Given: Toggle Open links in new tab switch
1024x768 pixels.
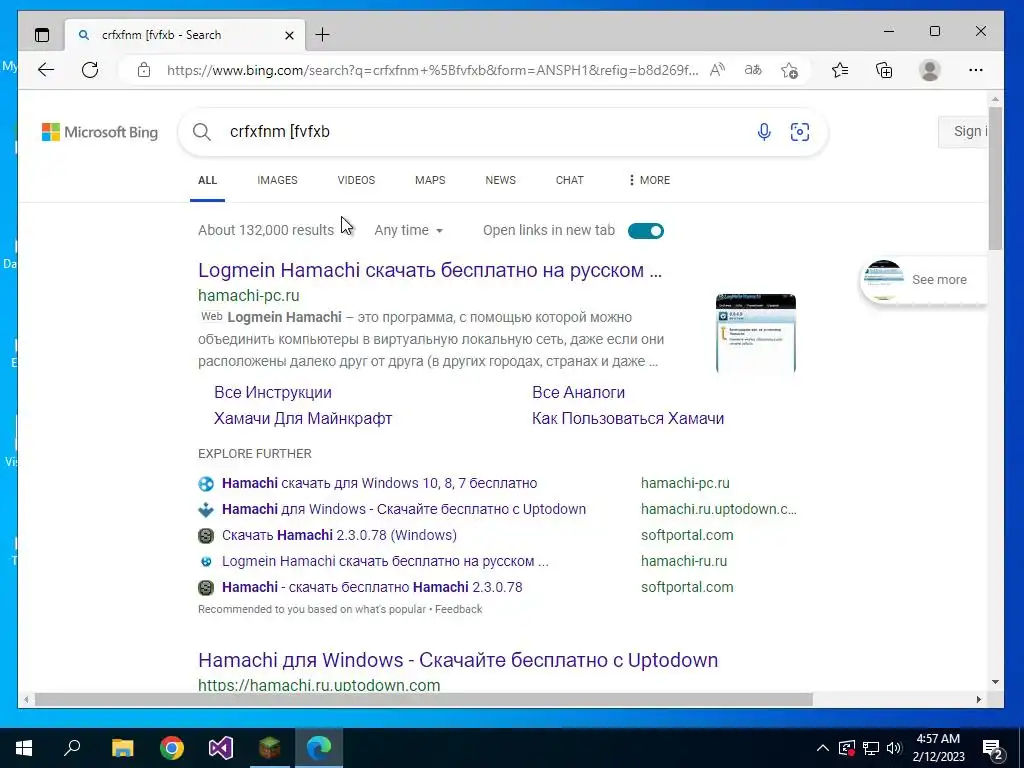Looking at the screenshot, I should pyautogui.click(x=646, y=231).
